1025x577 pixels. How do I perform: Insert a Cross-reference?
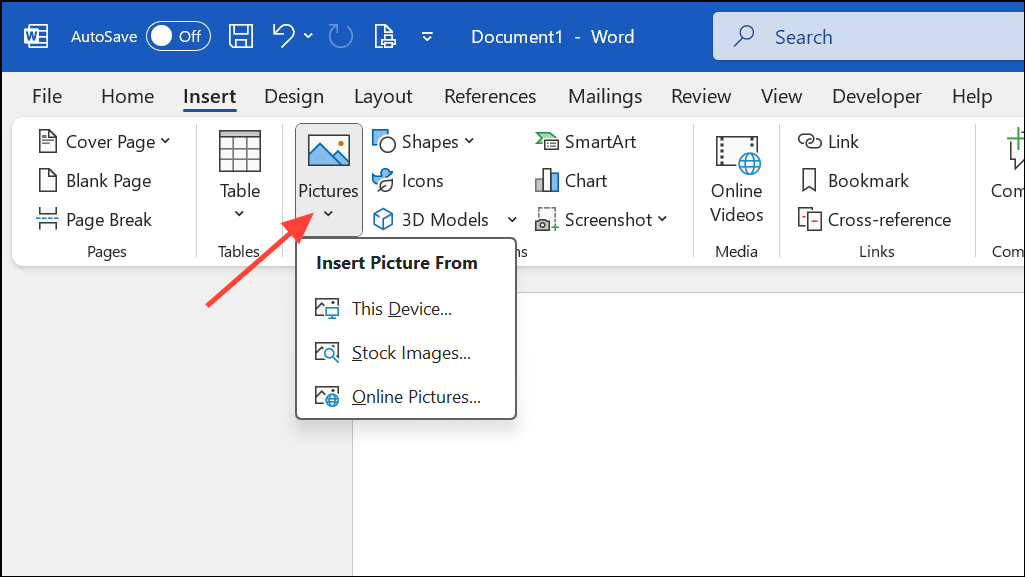pyautogui.click(x=874, y=220)
